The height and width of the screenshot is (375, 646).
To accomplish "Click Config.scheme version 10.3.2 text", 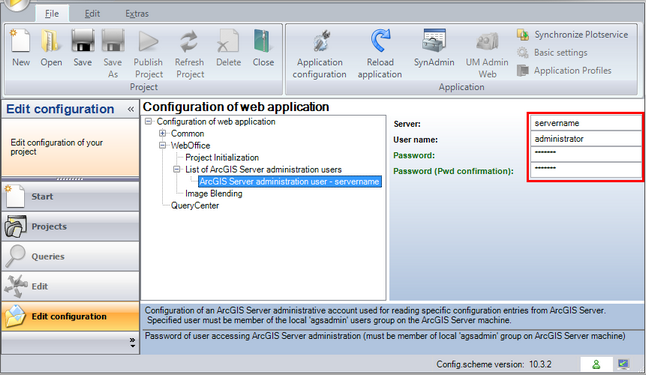I will [494, 364].
